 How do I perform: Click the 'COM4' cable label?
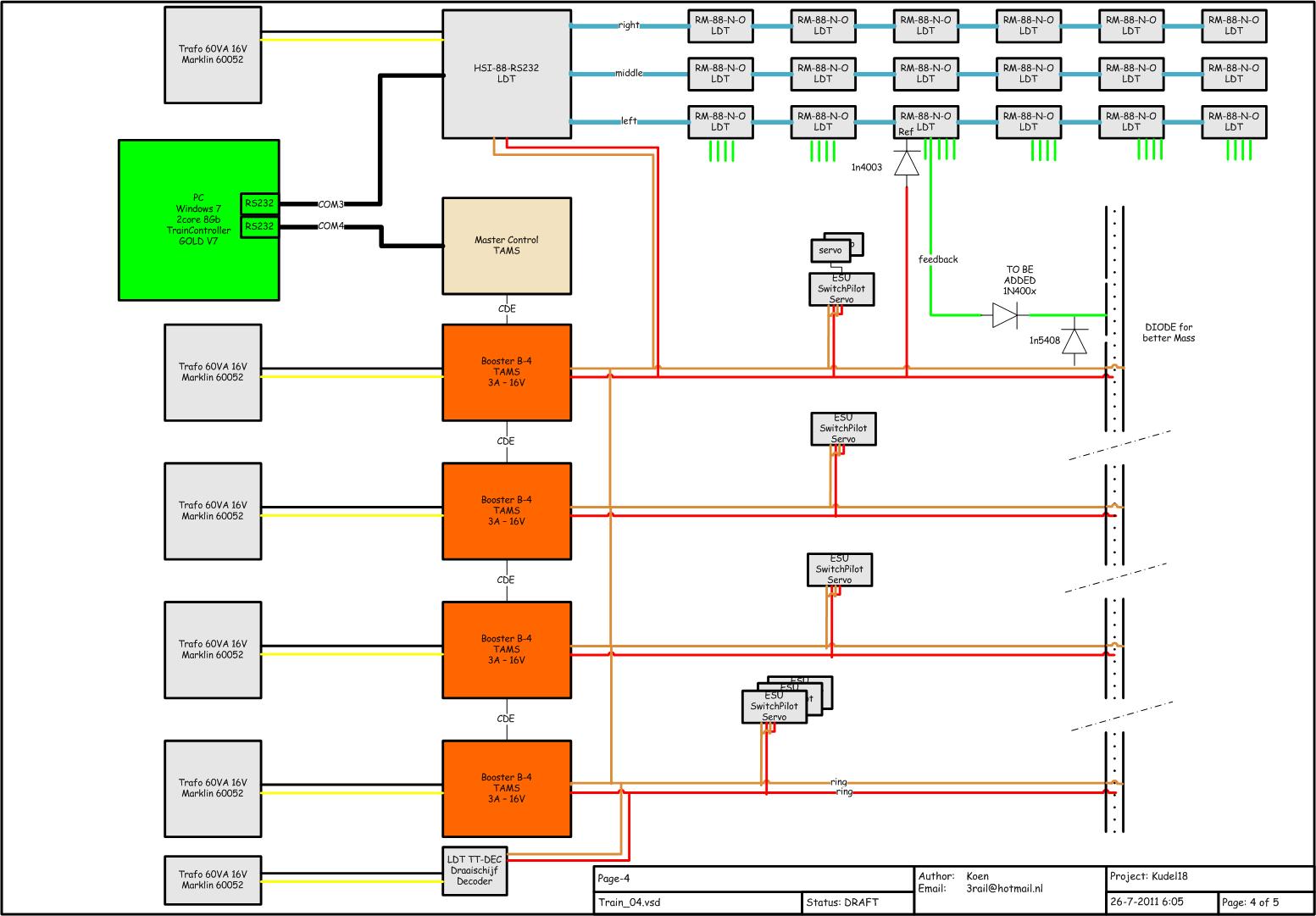click(331, 226)
